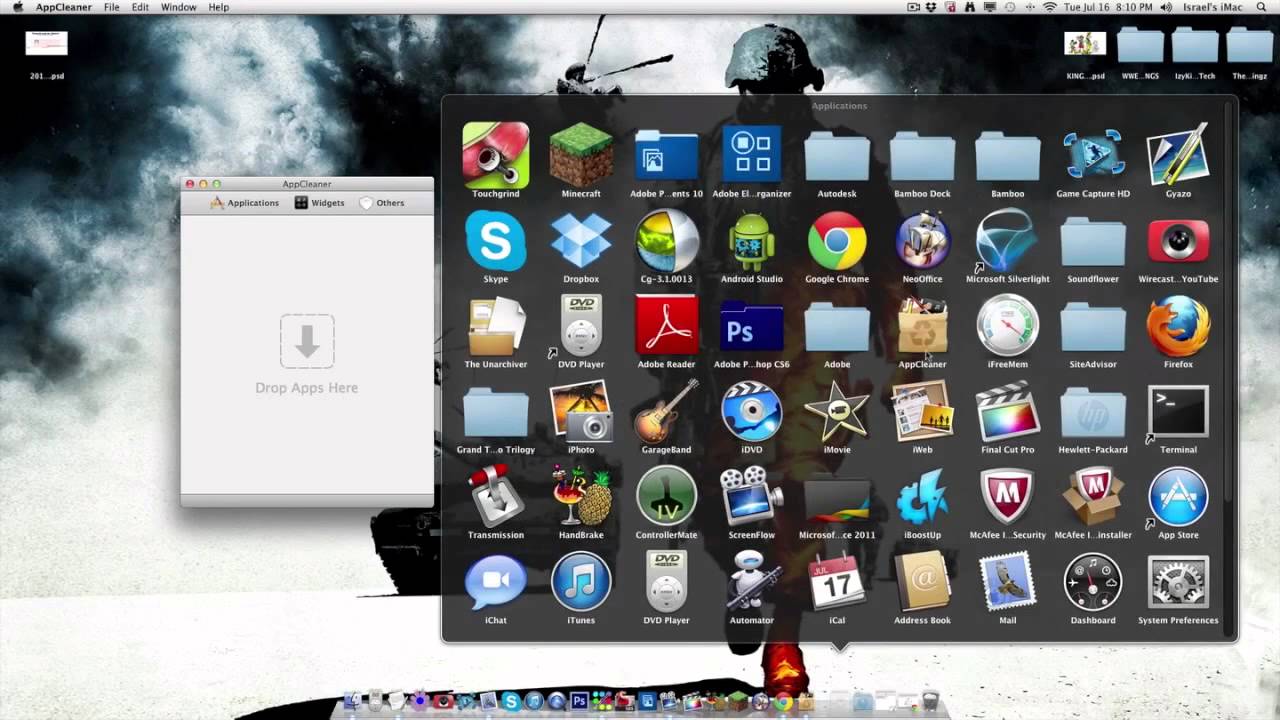Viewport: 1280px width, 720px height.
Task: Launch the Gyazo app icon
Action: pyautogui.click(x=1178, y=155)
